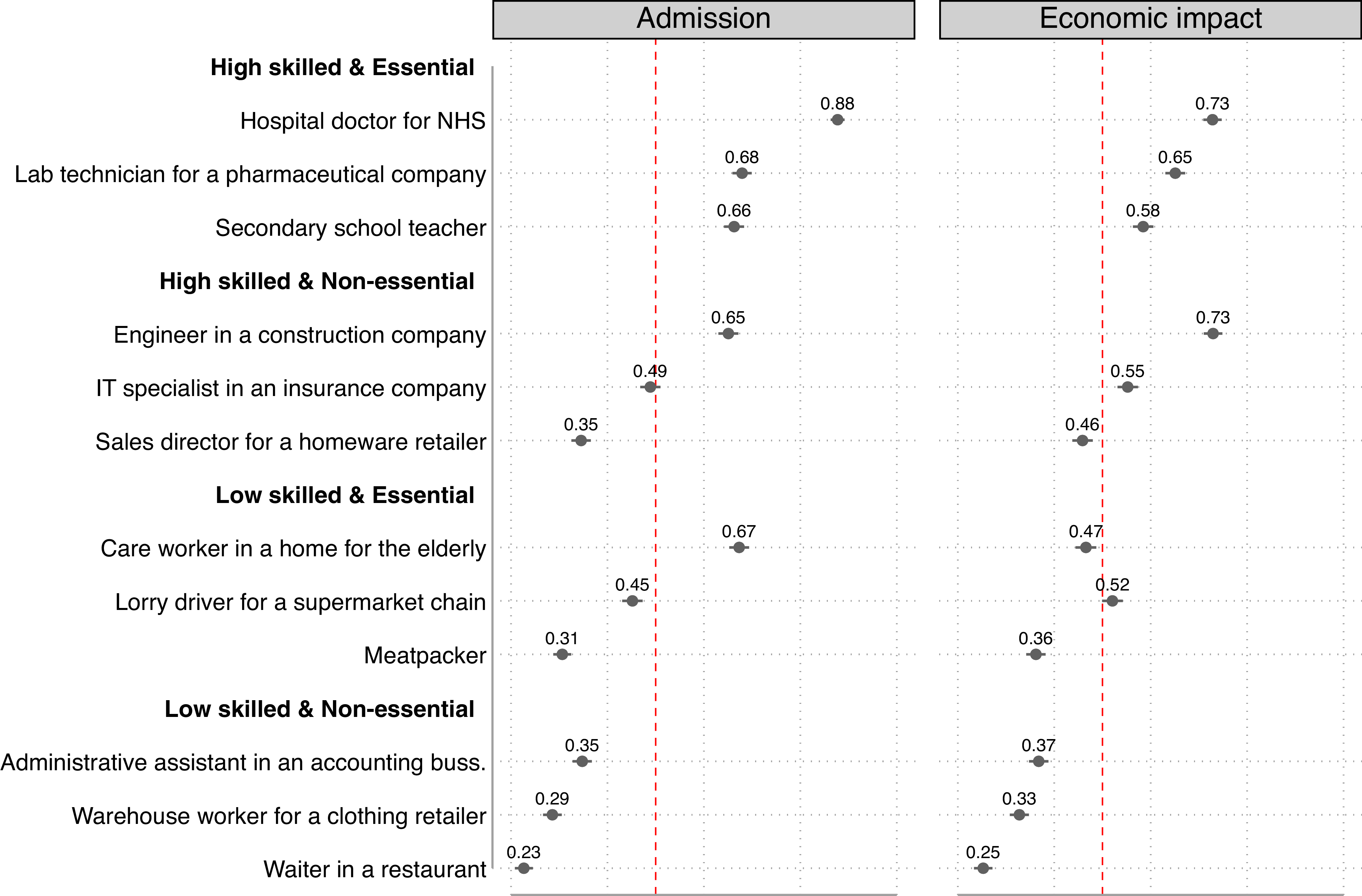The height and width of the screenshot is (896, 1362).
Task: Click the Lorry driver for a supermarket chain label
Action: pos(300,603)
